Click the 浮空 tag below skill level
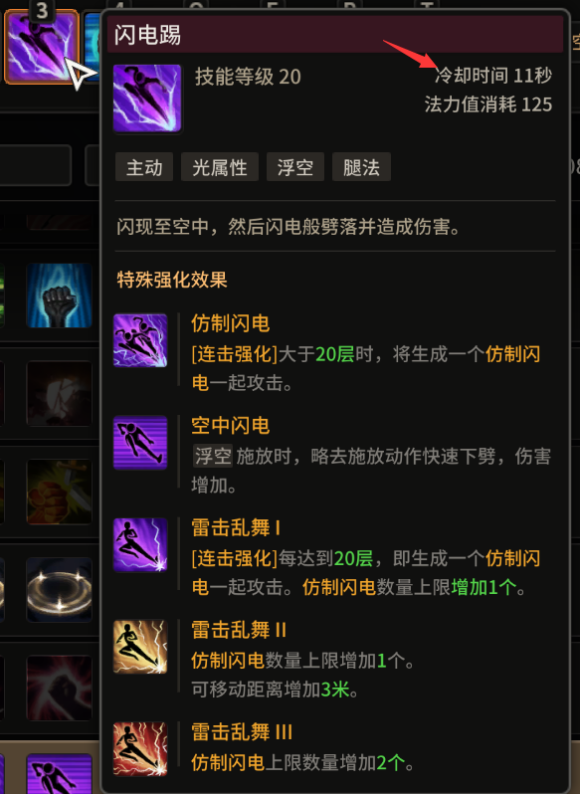The width and height of the screenshot is (580, 794). pos(295,167)
